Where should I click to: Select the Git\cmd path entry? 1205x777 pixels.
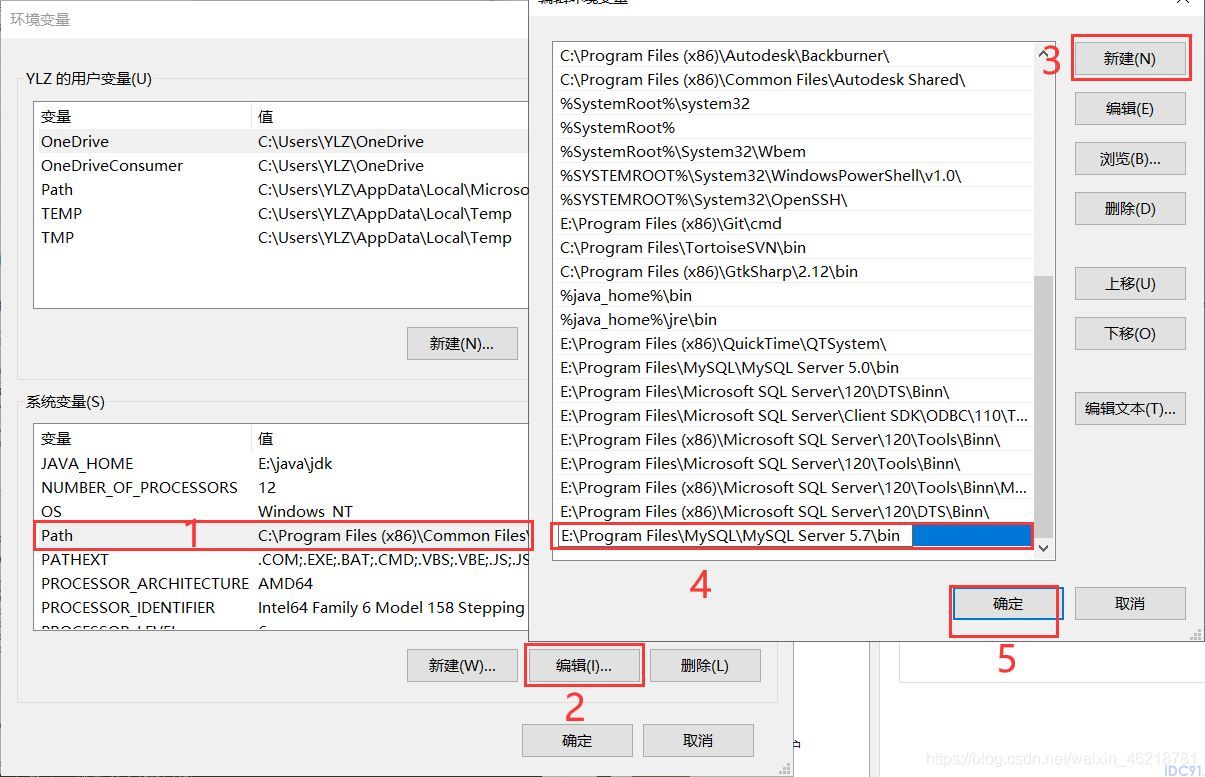pyautogui.click(x=794, y=224)
